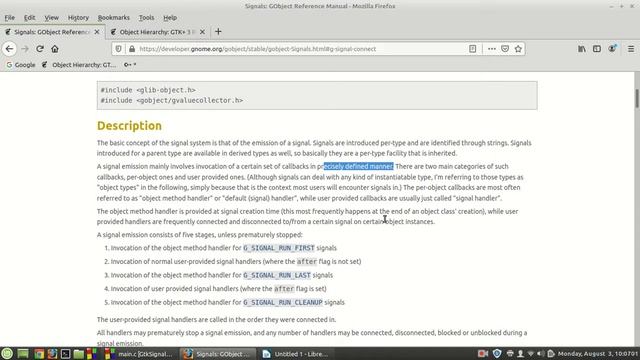Click the #include <gobject/gvaluecollector.h> line
This screenshot has width=640, height=360.
click(x=172, y=100)
